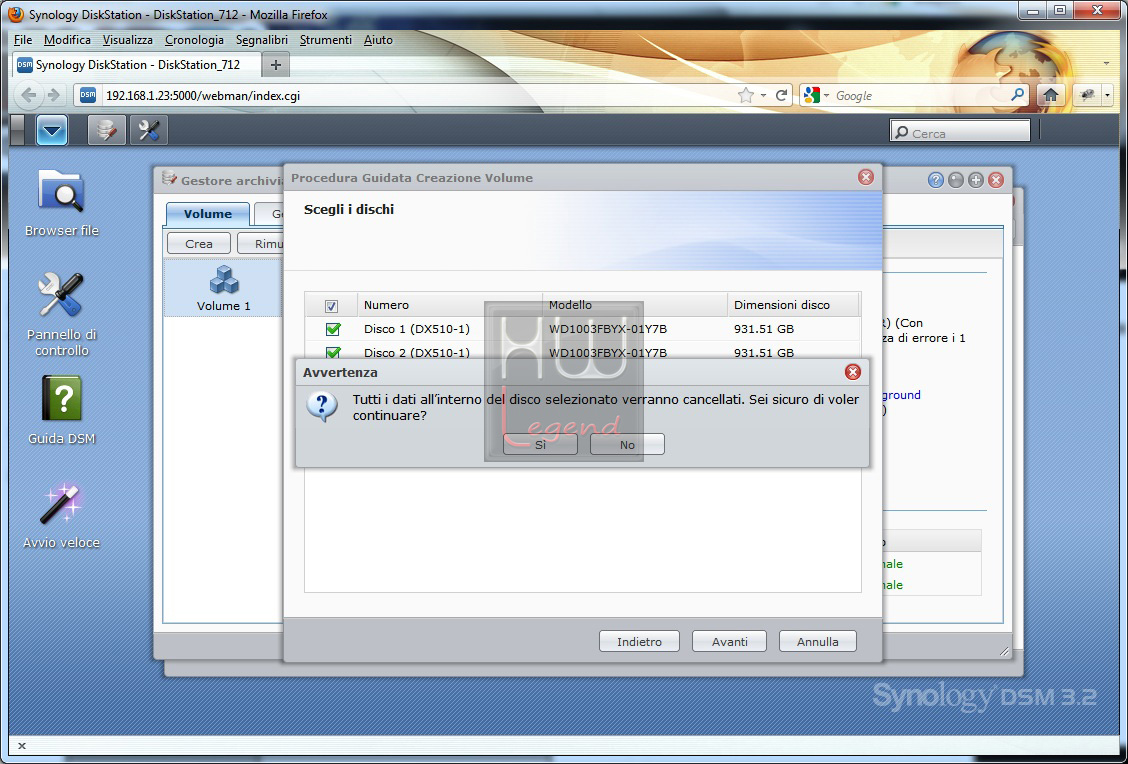1128x764 pixels.
Task: Click the Indietro button in the wizard
Action: (x=639, y=642)
